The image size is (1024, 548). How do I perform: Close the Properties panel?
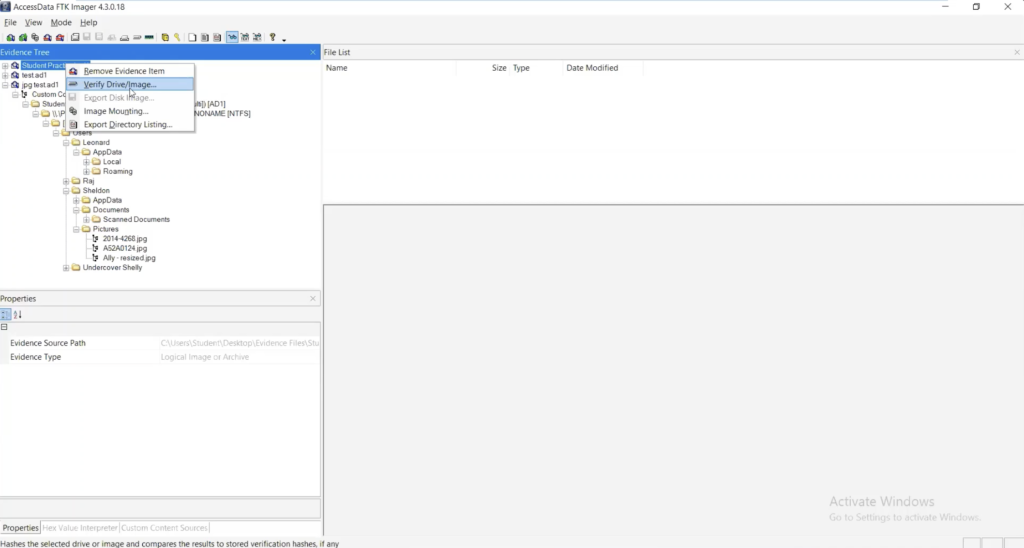(x=313, y=298)
